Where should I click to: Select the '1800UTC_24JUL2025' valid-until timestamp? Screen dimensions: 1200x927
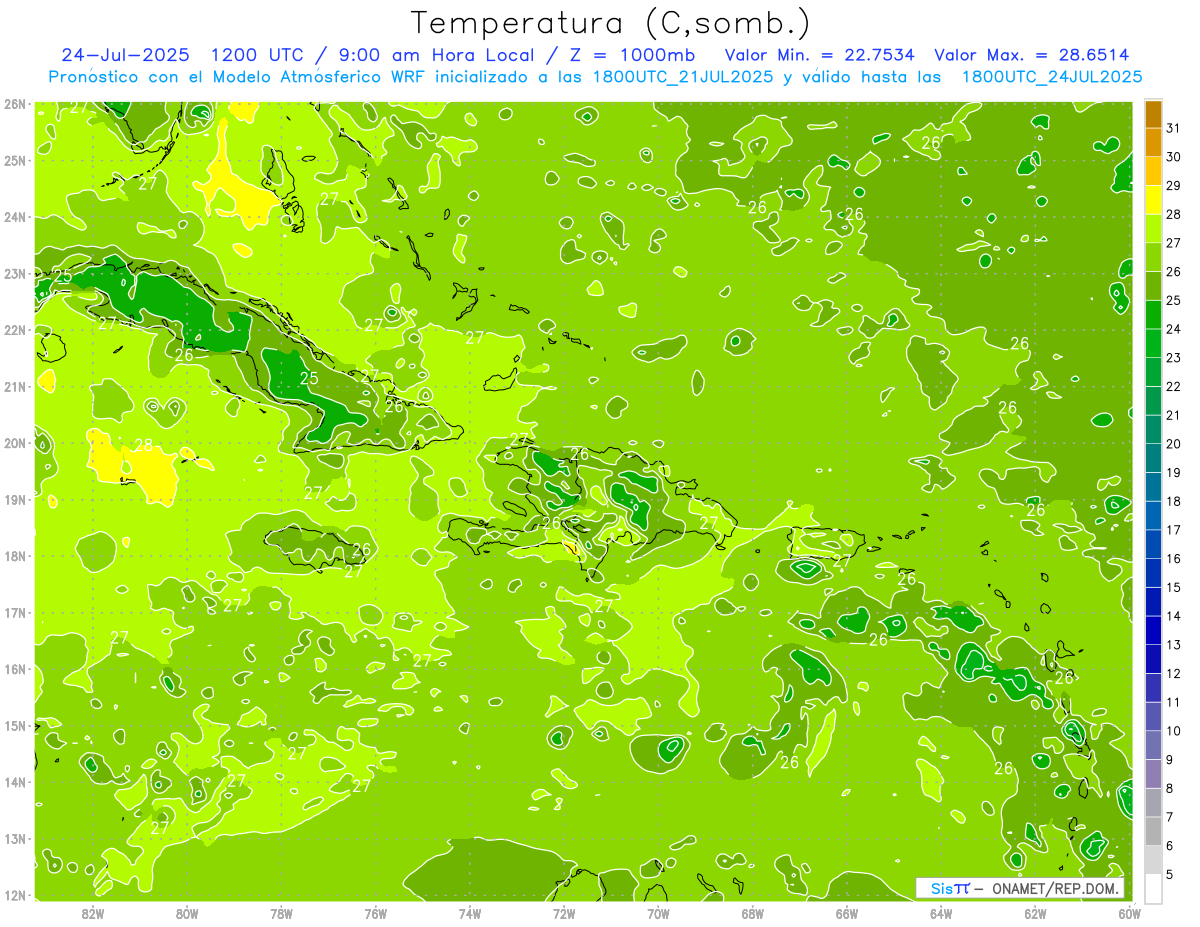coord(1051,76)
